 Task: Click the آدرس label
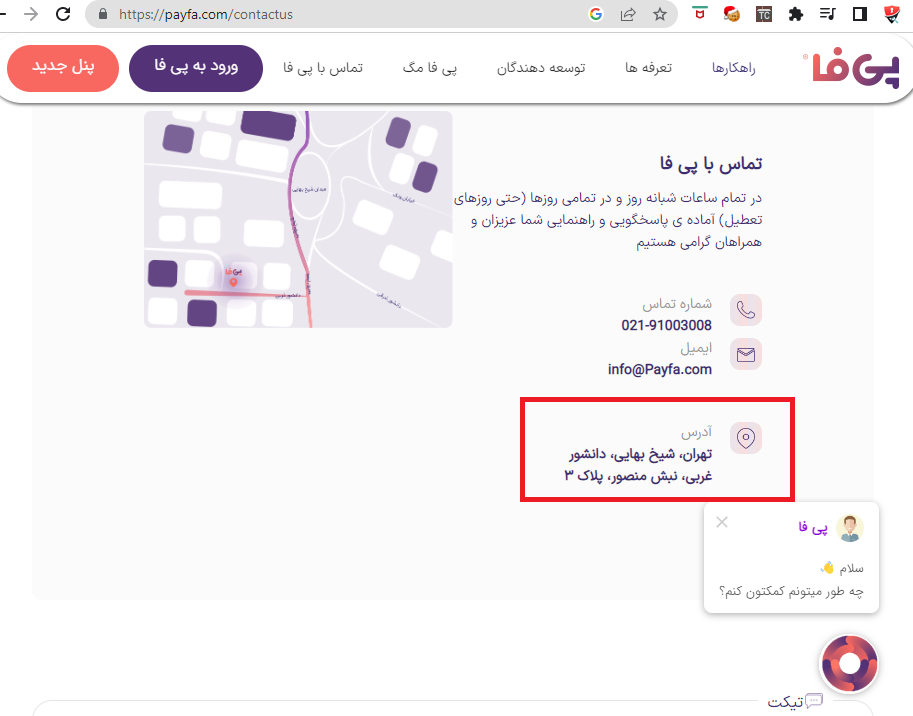click(x=696, y=432)
